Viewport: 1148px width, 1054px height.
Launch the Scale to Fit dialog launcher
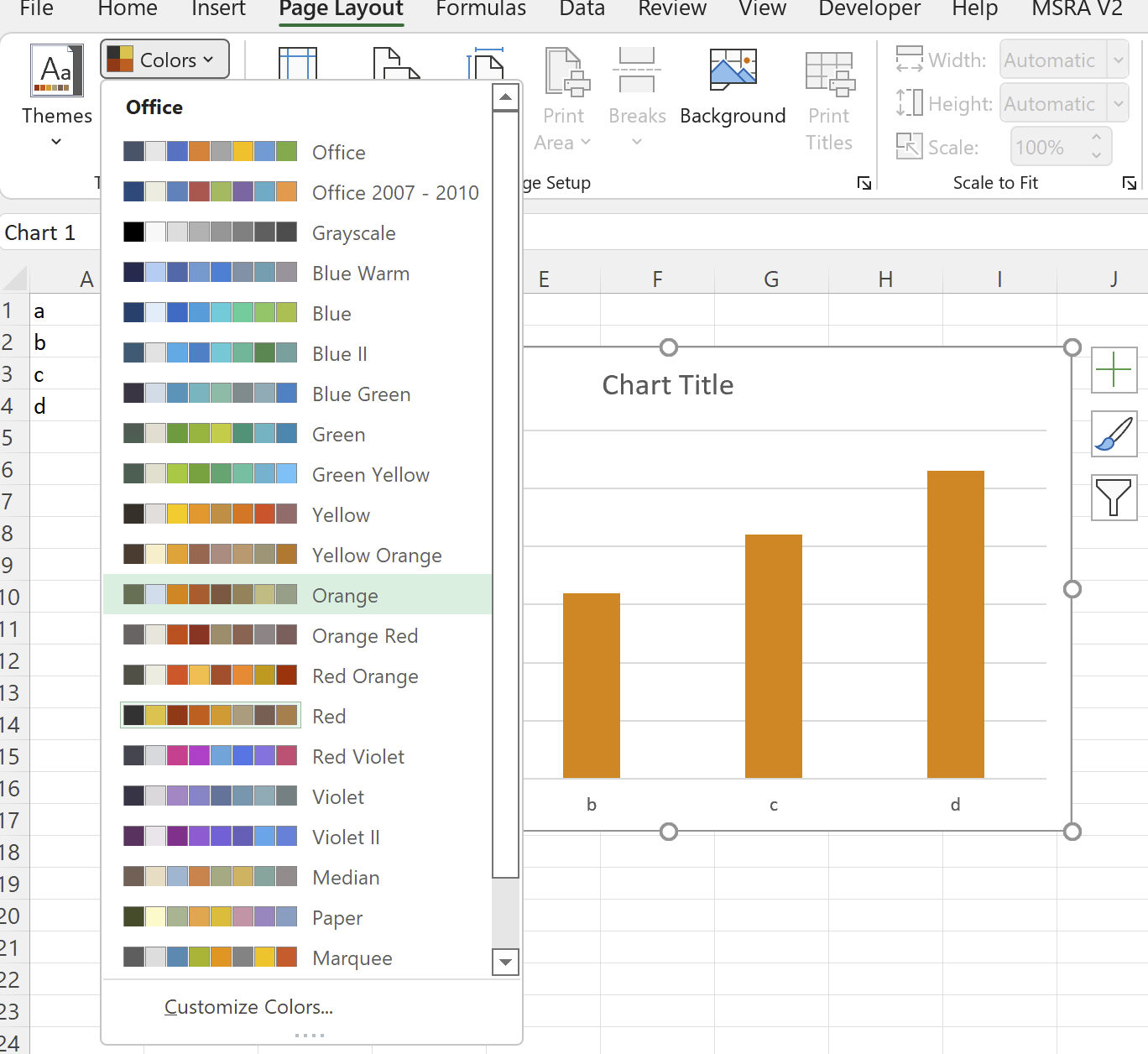(1130, 183)
